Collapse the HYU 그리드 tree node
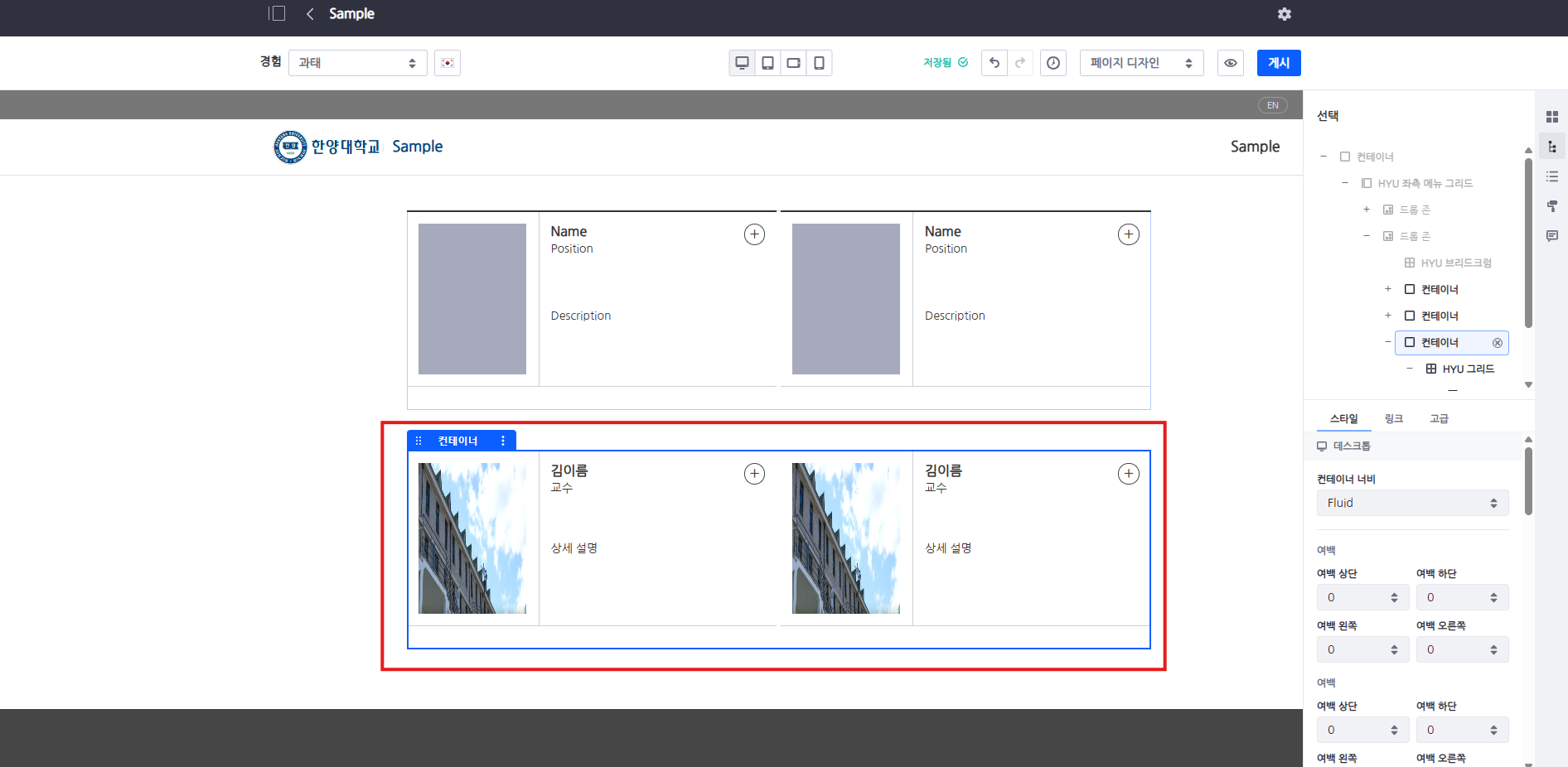Screen dimensions: 1568x767 pyautogui.click(x=1410, y=369)
